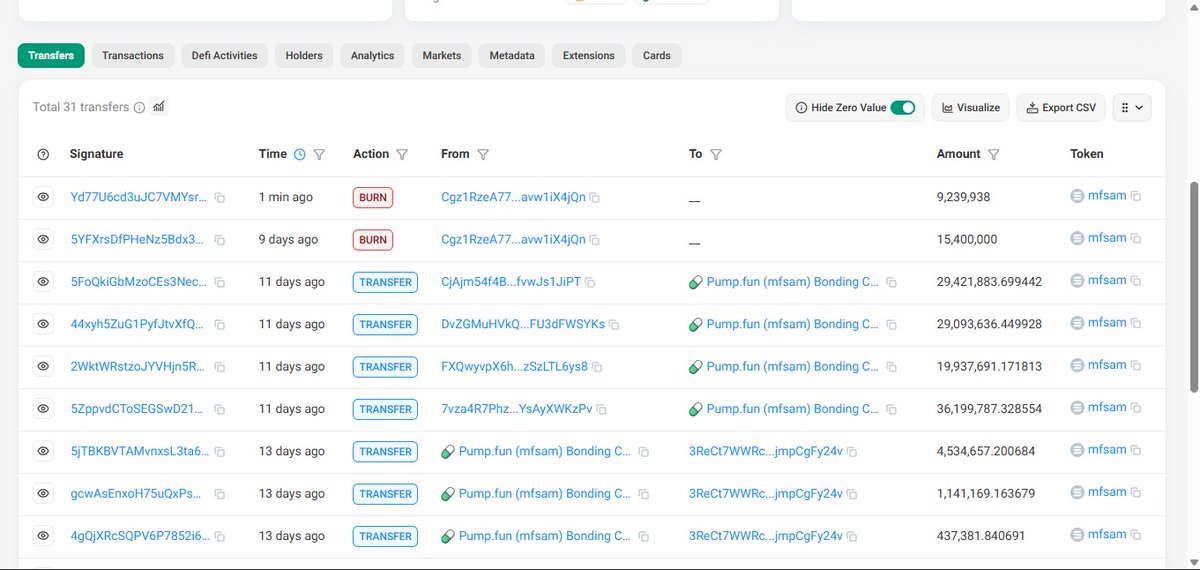Copy signature 2WktWRstzoJYVHjn5R
Screen dimensions: 1200x570
219,367
